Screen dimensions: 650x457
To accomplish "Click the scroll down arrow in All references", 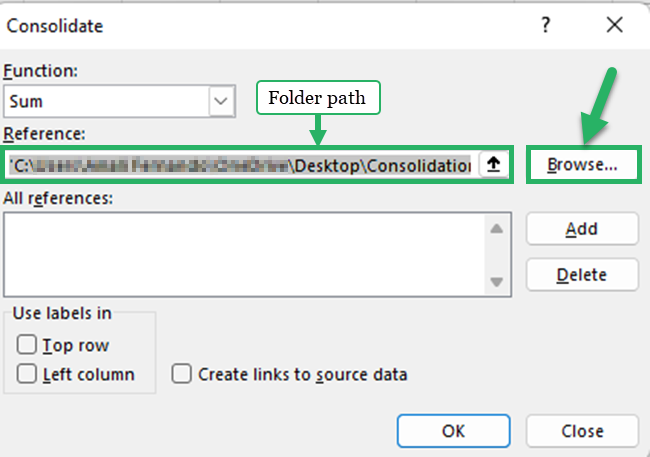I will [495, 282].
